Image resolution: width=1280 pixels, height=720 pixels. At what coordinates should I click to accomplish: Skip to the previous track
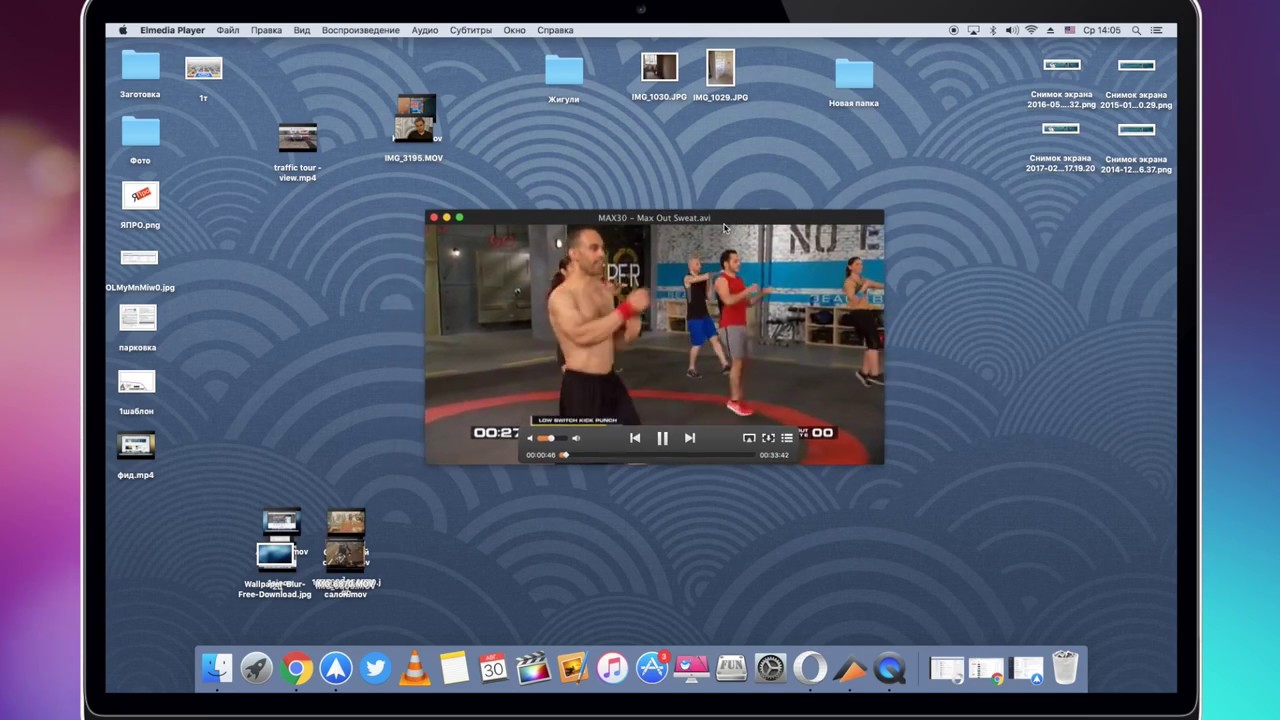(635, 438)
